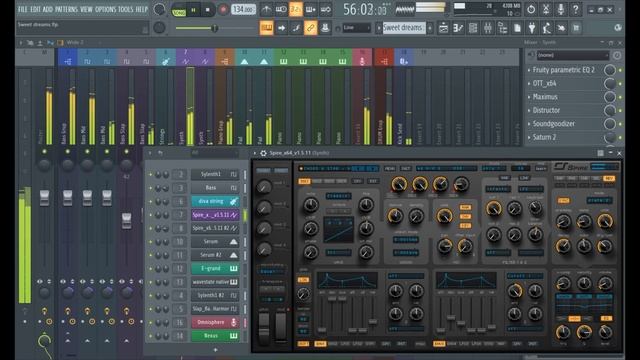Open the EDIT menu
The image size is (640, 360).
[36, 9]
